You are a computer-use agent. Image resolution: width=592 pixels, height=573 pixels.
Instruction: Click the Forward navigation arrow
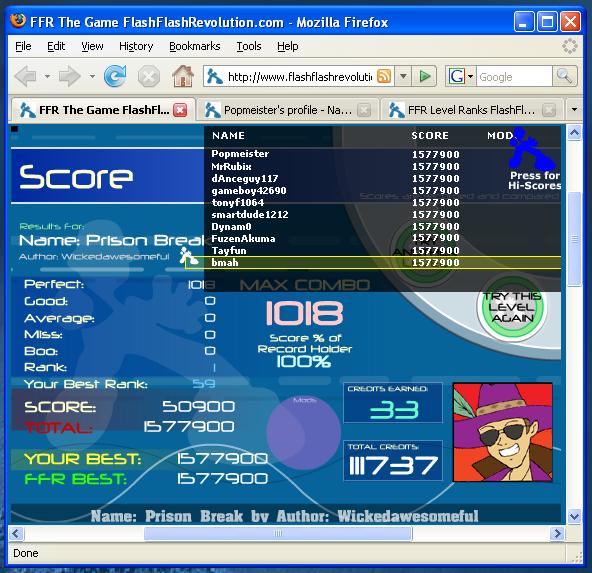coord(69,76)
